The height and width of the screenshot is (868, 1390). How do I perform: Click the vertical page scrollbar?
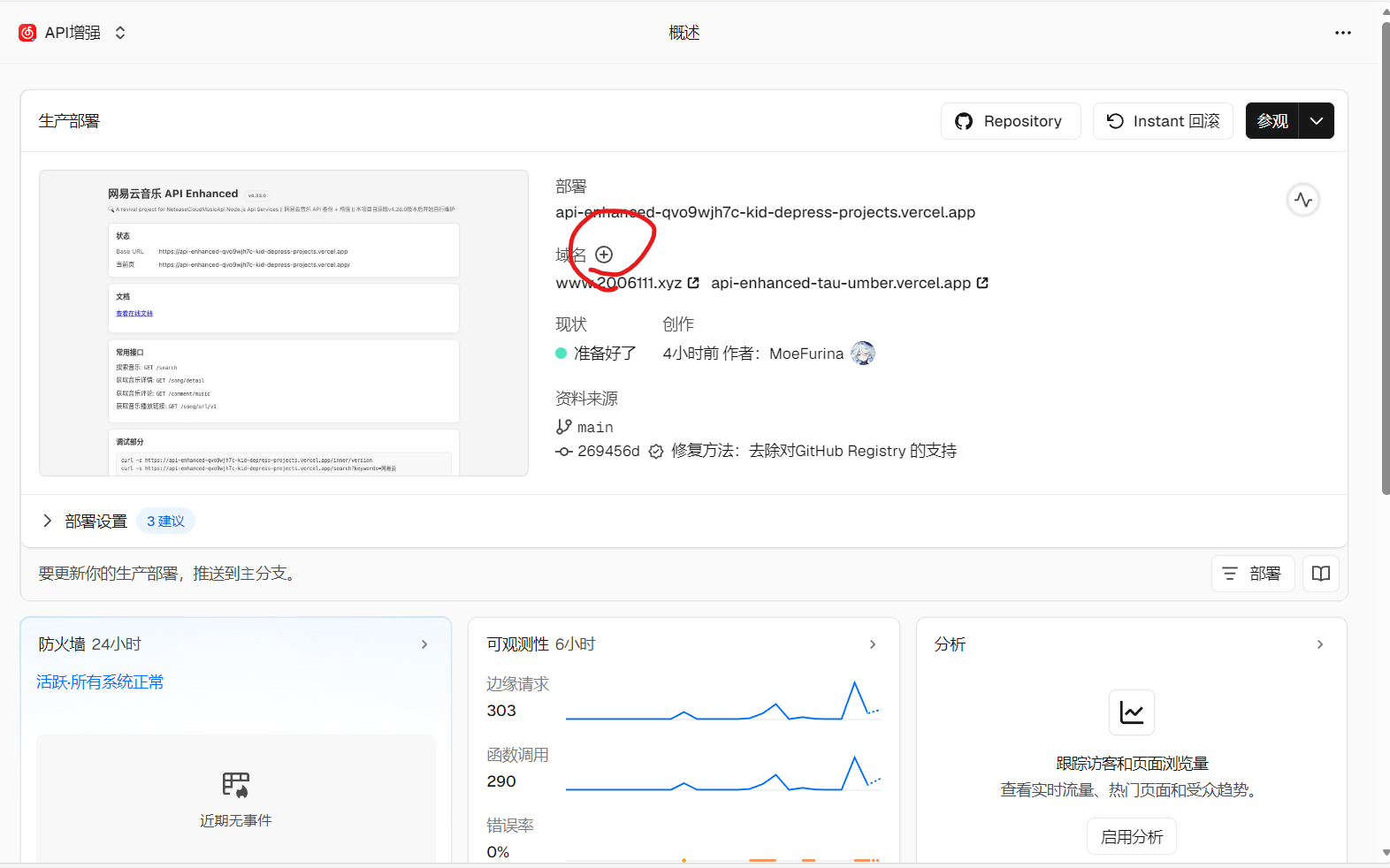(x=1385, y=256)
